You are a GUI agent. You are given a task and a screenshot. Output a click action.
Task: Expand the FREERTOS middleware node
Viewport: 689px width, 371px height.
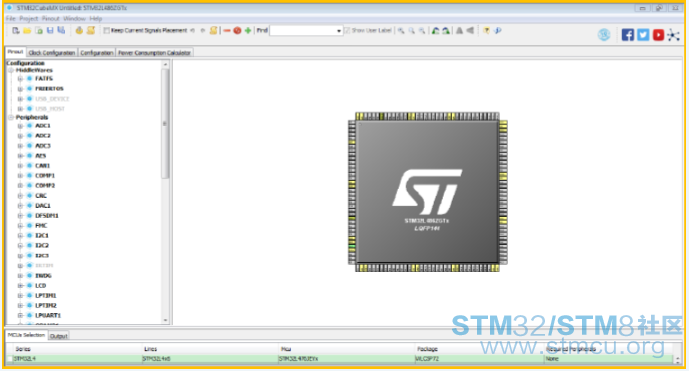(20, 89)
